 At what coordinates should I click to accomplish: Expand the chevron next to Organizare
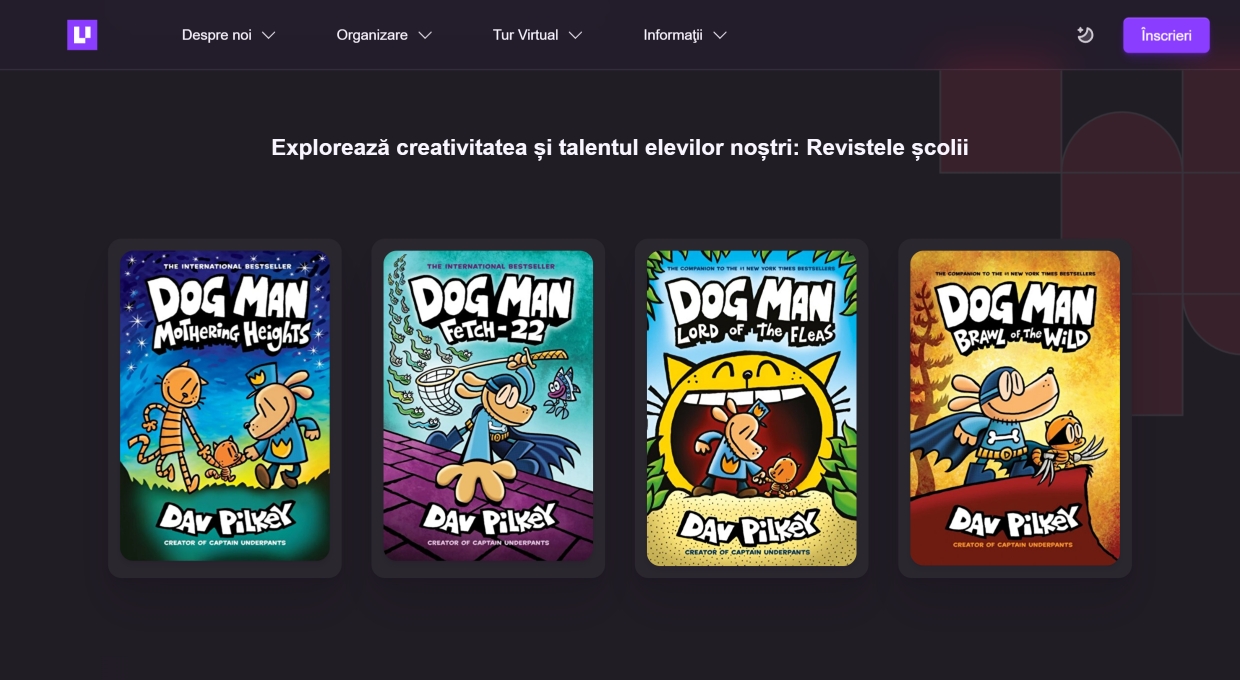tap(425, 35)
